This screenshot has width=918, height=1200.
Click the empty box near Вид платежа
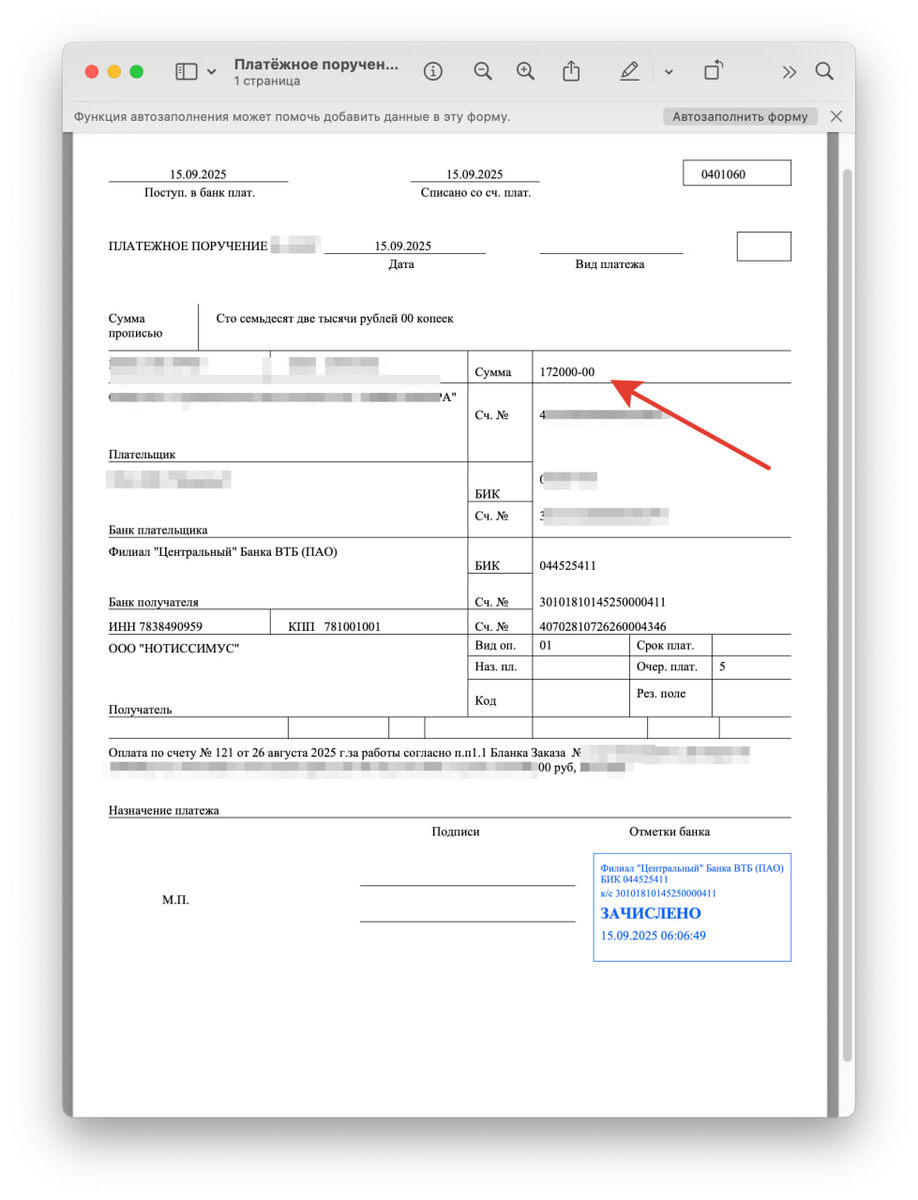764,246
